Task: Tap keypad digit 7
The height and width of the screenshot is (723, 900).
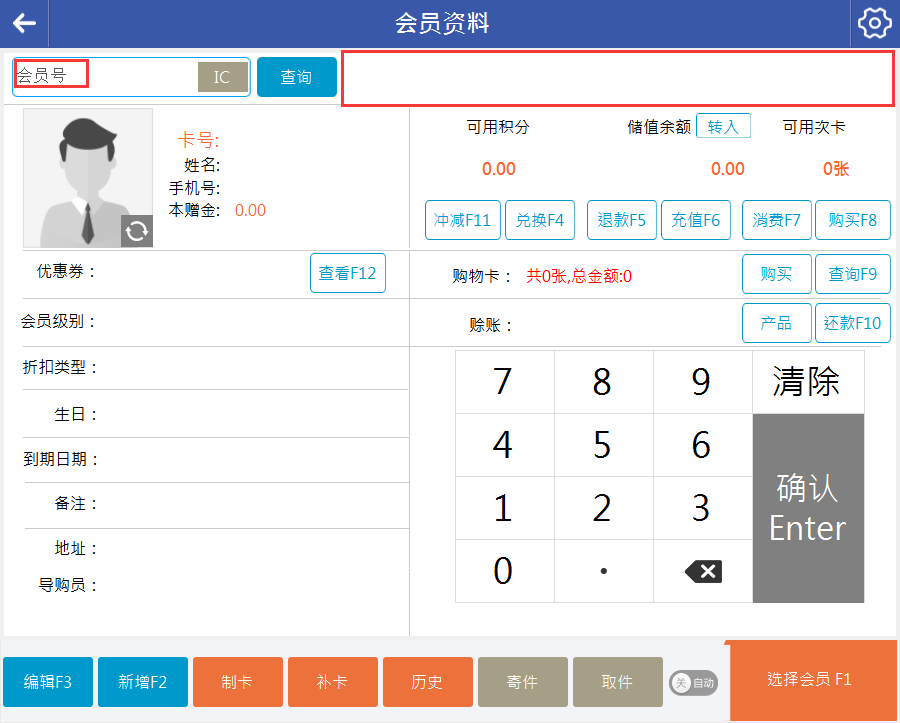Action: (x=505, y=382)
